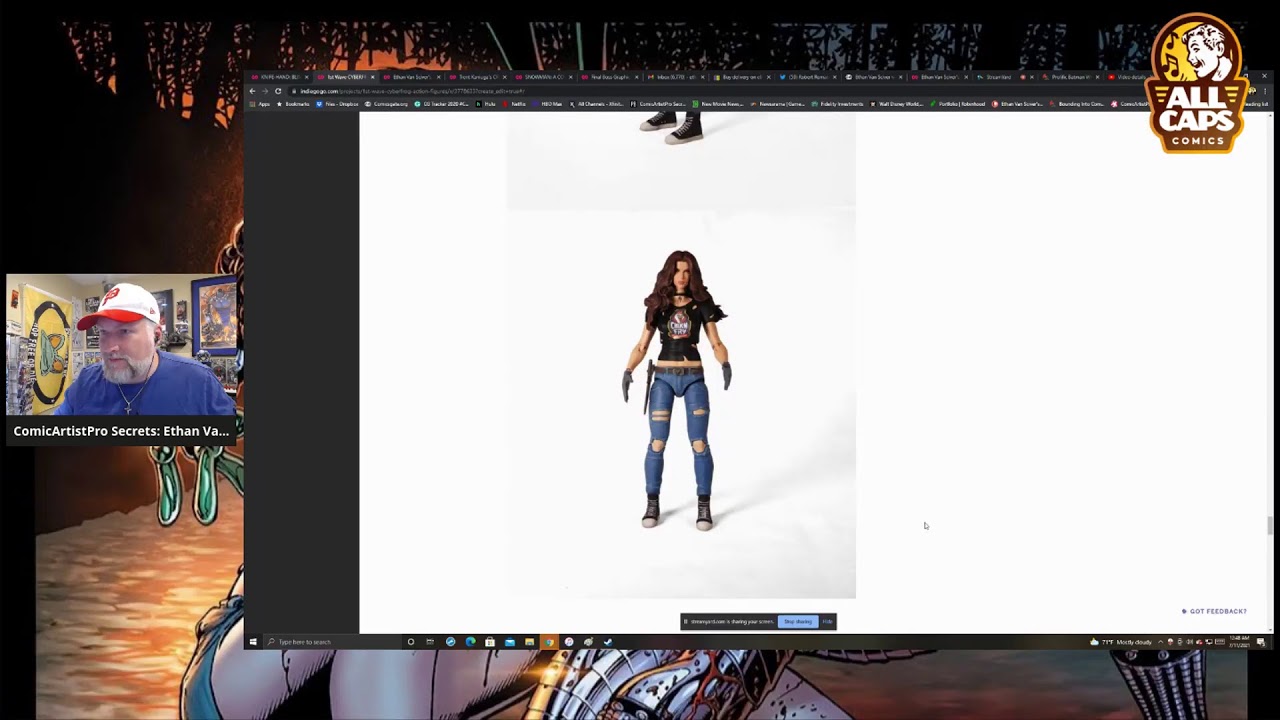Open the Cortana circle icon
1280x720 pixels.
click(x=411, y=642)
